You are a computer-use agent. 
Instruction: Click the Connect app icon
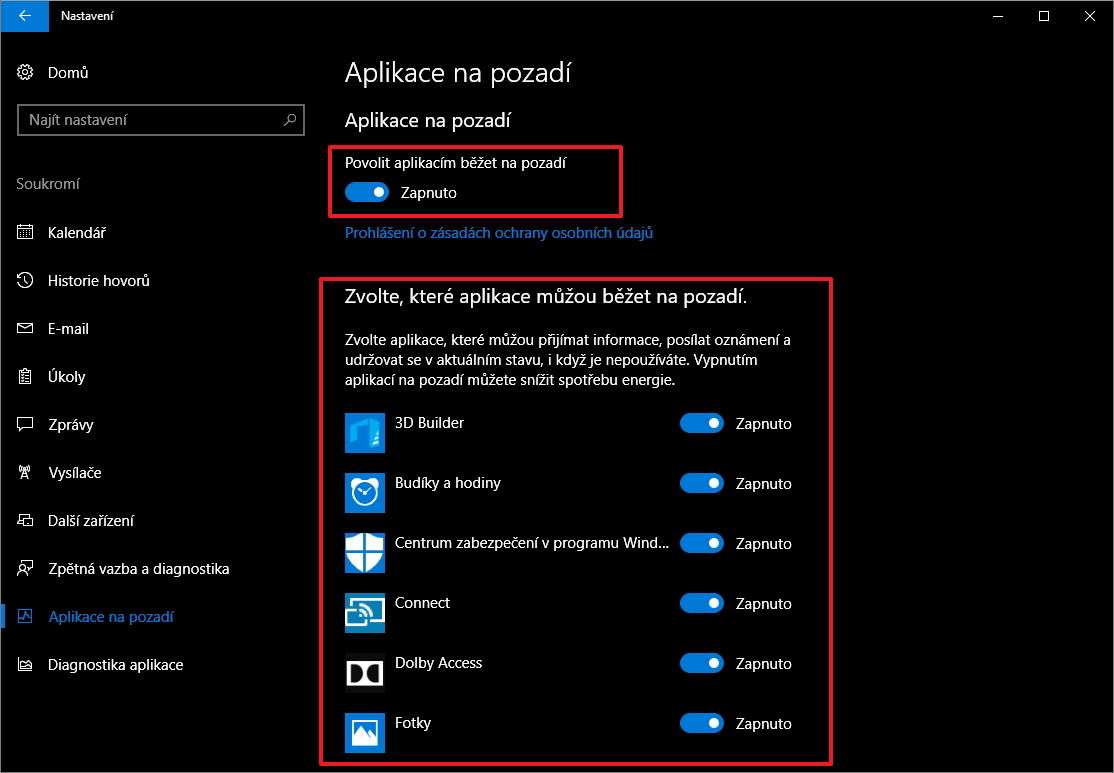click(365, 613)
